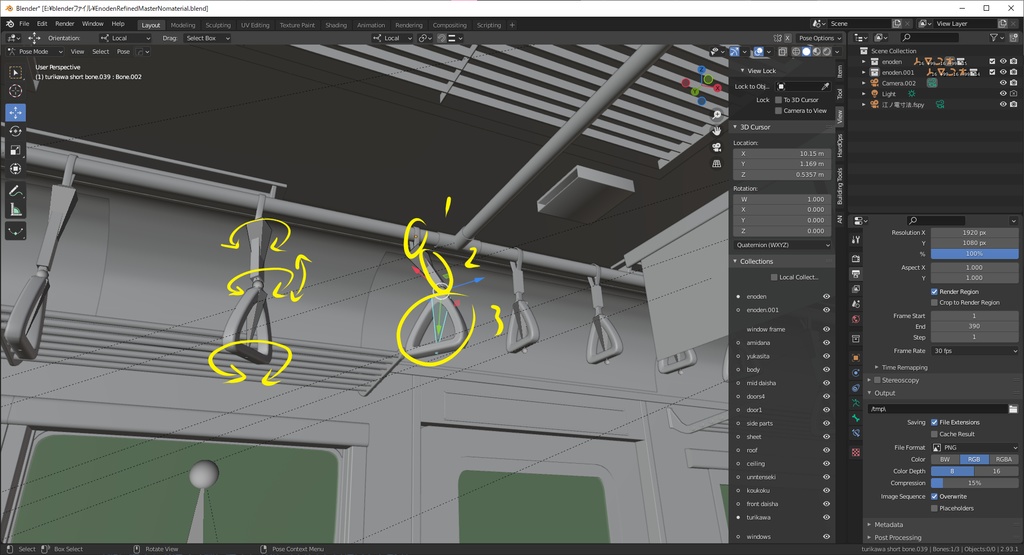Open the Render properties tab icon
Screen dimensions: 1024x555
[856, 259]
